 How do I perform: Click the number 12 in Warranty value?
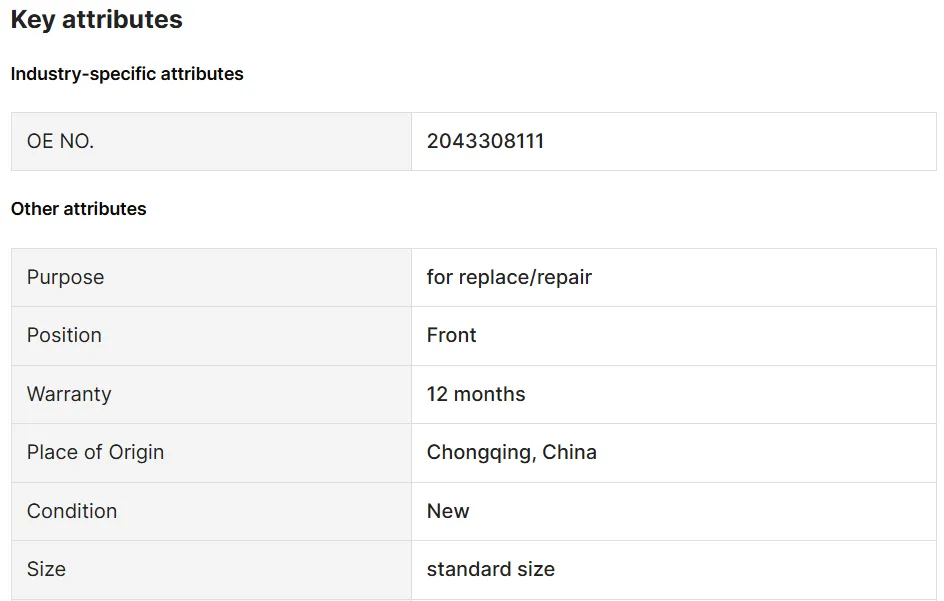[x=438, y=394]
